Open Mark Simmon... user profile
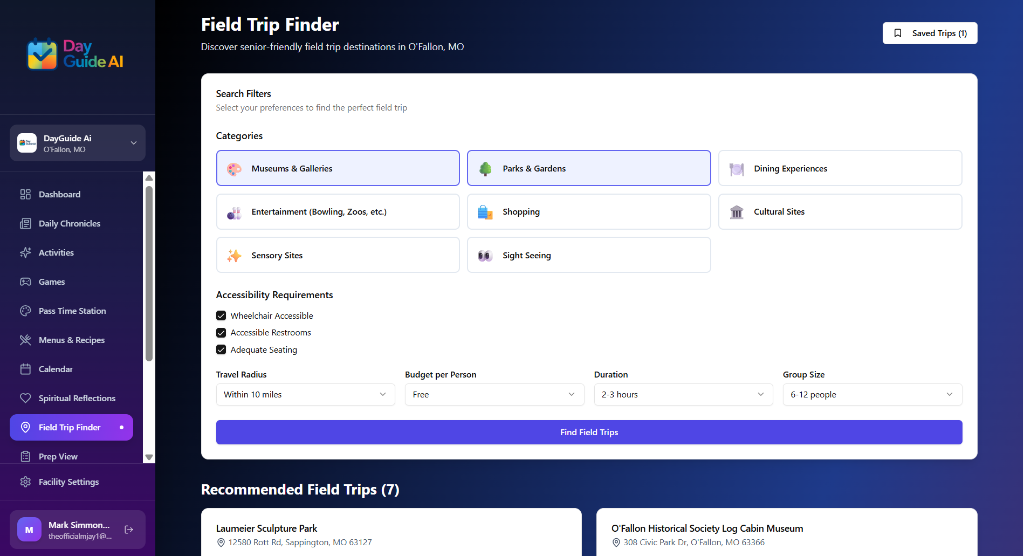The height and width of the screenshot is (556, 1024). tap(78, 530)
